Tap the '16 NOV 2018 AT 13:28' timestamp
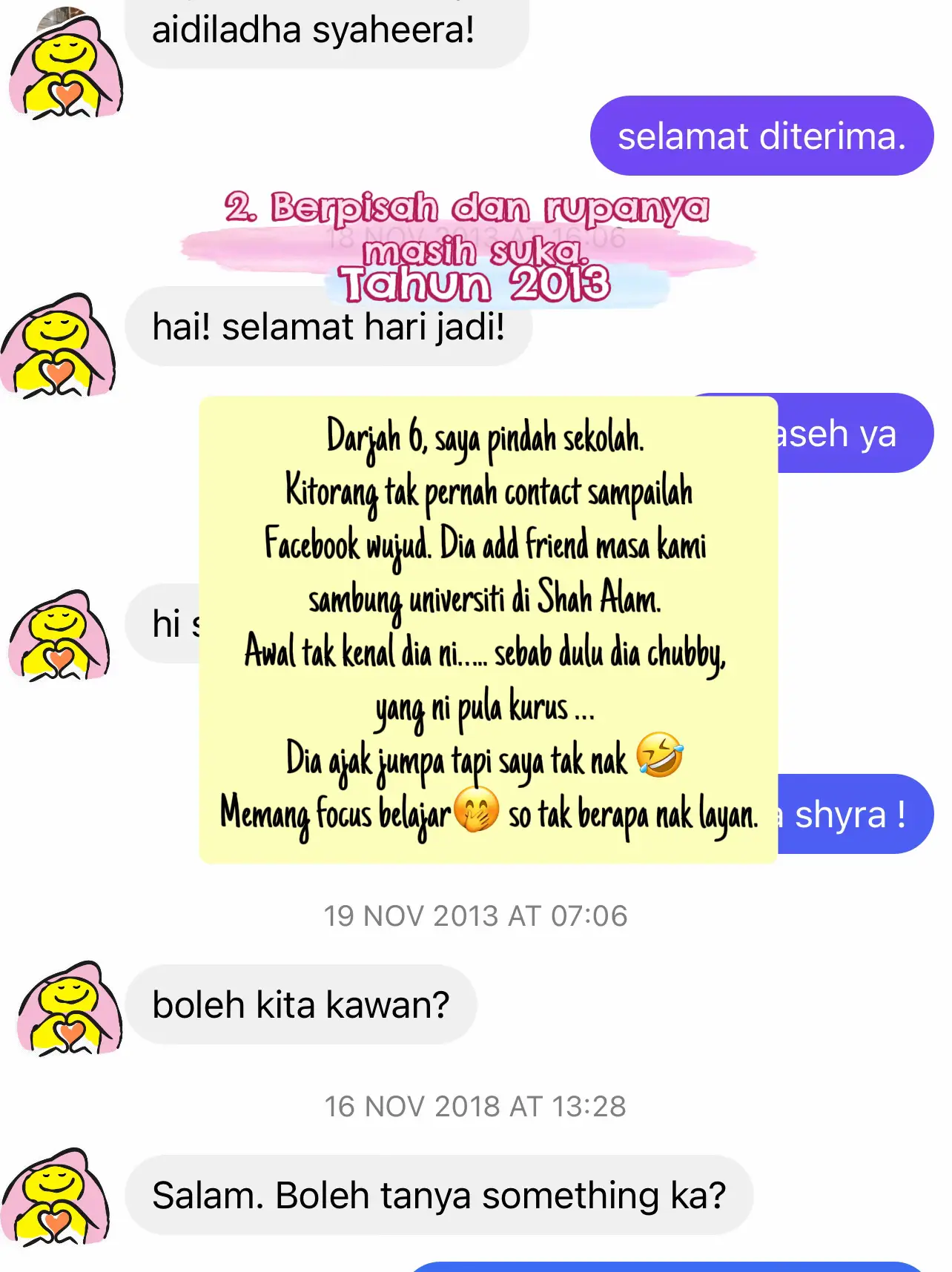This screenshot has width=952, height=1272. pyautogui.click(x=475, y=1107)
